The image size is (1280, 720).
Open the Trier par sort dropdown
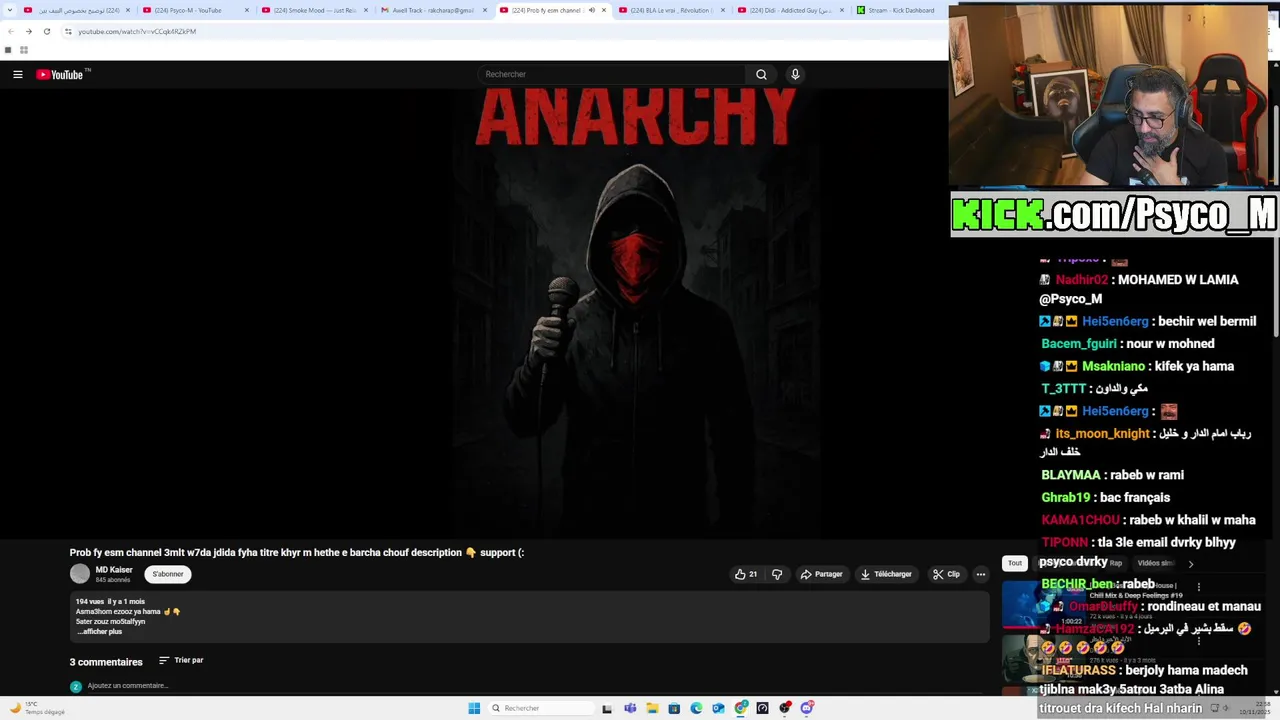[181, 660]
